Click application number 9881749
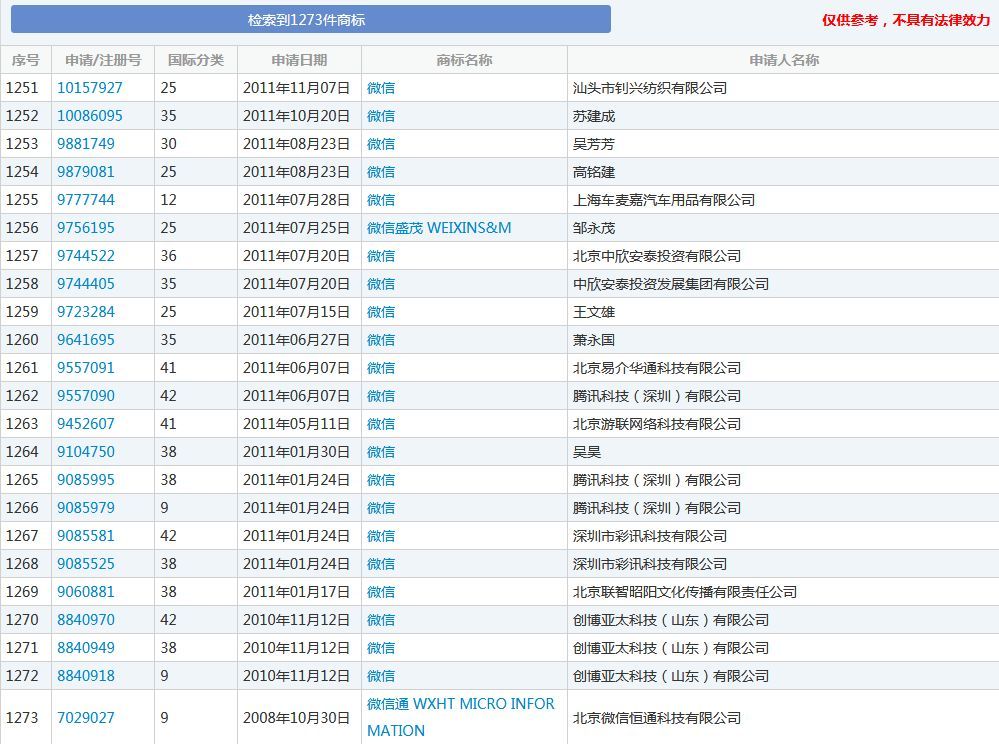The width and height of the screenshot is (999, 744). [x=86, y=144]
